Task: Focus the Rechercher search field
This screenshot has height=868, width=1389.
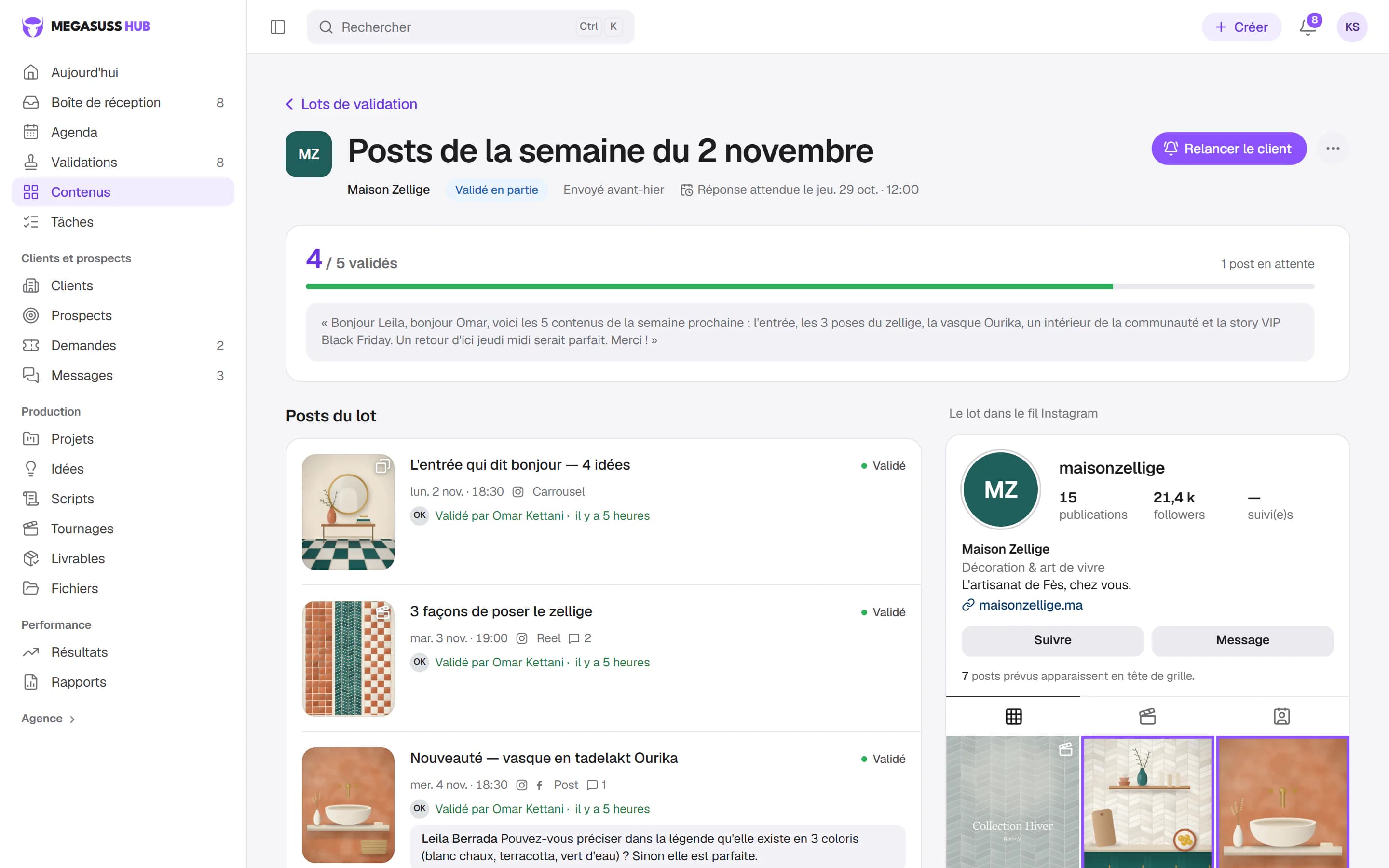Action: [470, 27]
